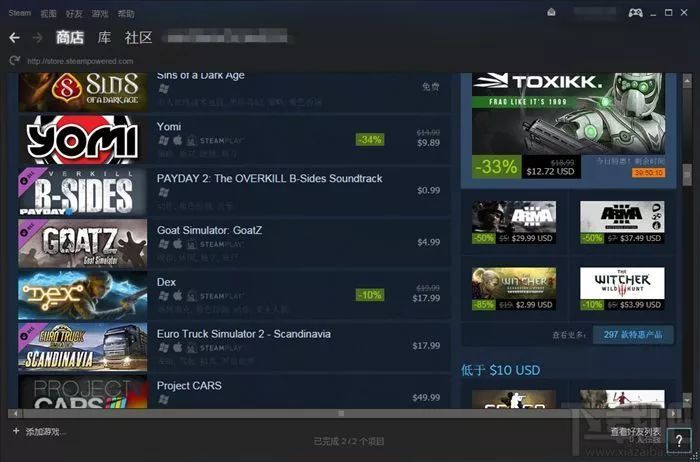Switch to the 库 tab
The image size is (700, 462).
(104, 37)
